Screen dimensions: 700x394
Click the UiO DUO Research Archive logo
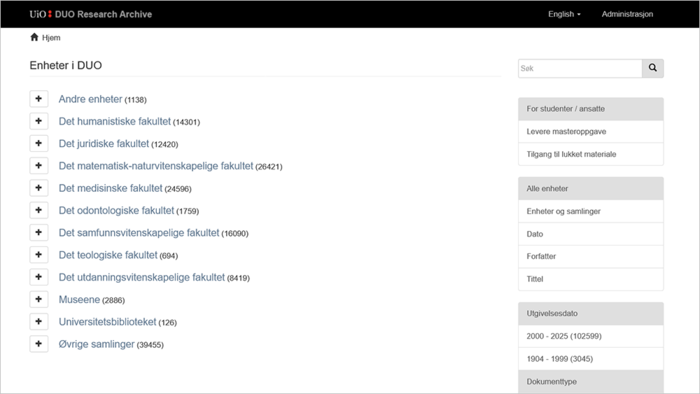point(91,14)
